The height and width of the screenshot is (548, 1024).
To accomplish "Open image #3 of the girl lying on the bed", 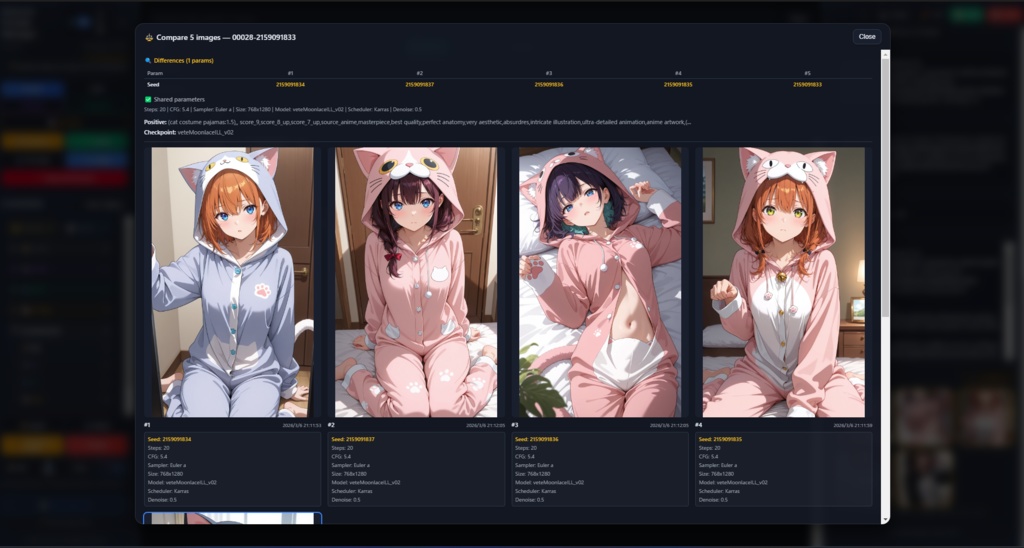I will [600, 282].
